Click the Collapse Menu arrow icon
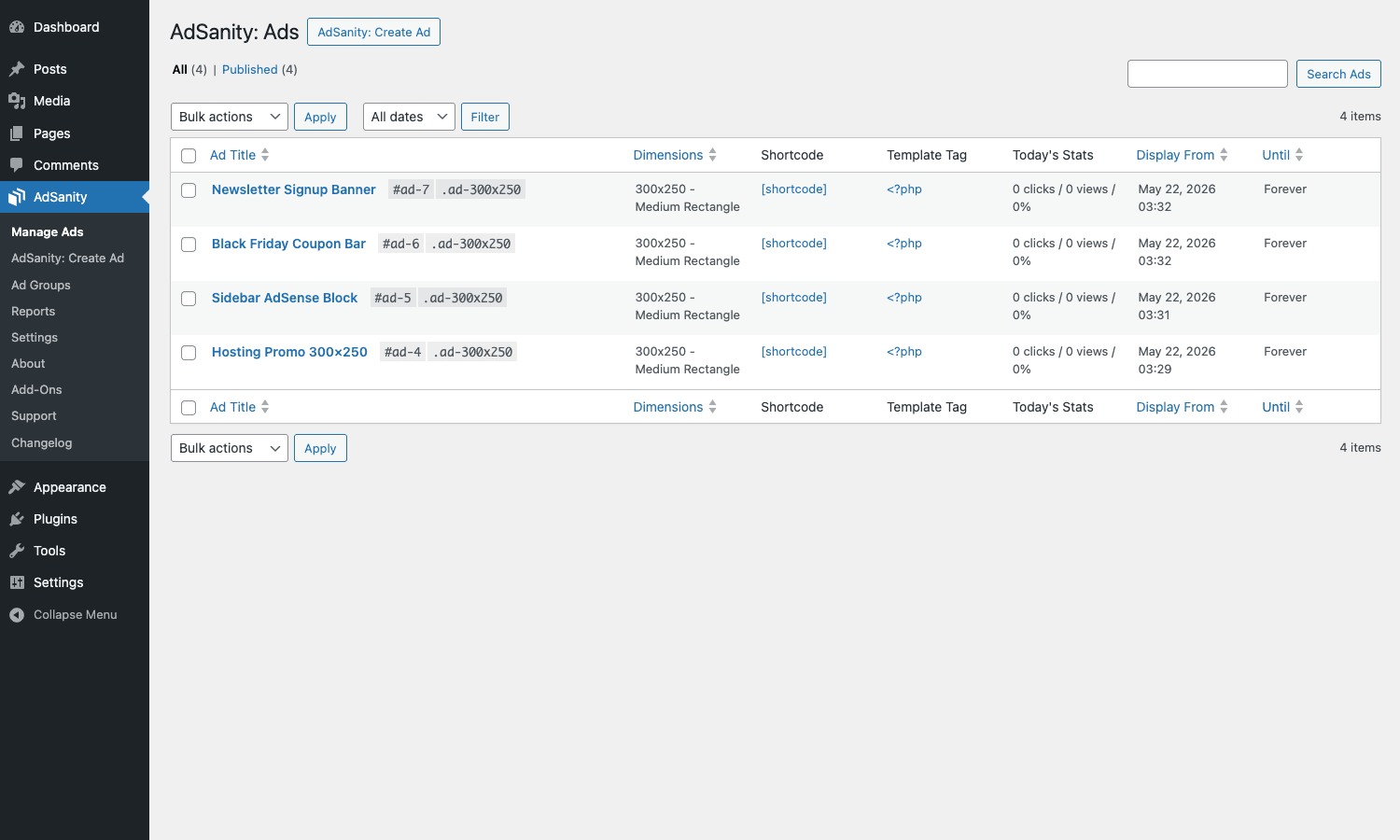 tap(17, 615)
